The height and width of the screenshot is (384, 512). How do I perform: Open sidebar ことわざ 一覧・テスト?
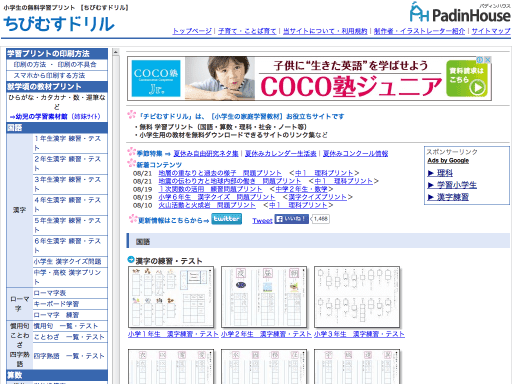click(x=69, y=337)
